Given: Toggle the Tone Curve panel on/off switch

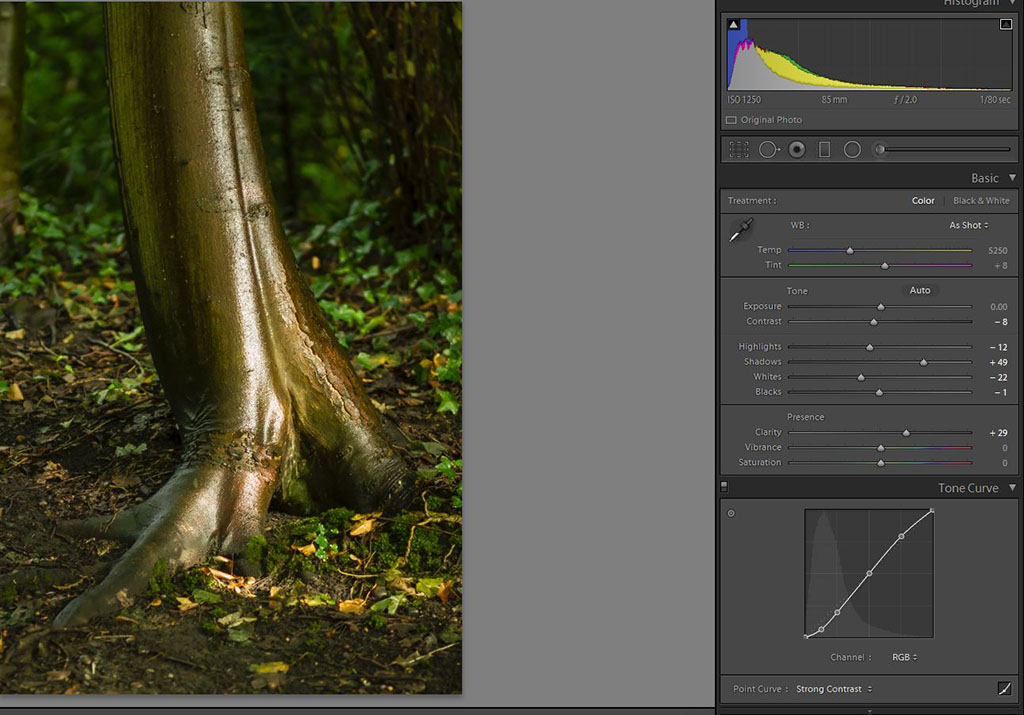Looking at the screenshot, I should click(x=724, y=487).
